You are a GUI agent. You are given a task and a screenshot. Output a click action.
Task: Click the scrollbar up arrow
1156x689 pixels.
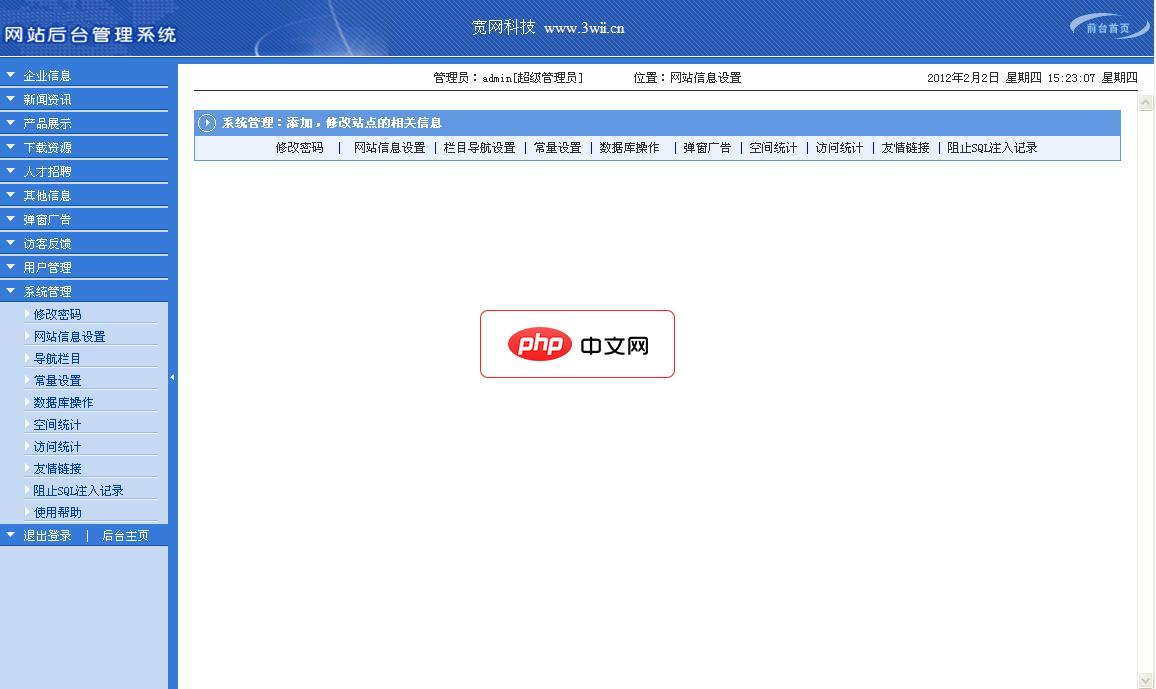[1146, 102]
